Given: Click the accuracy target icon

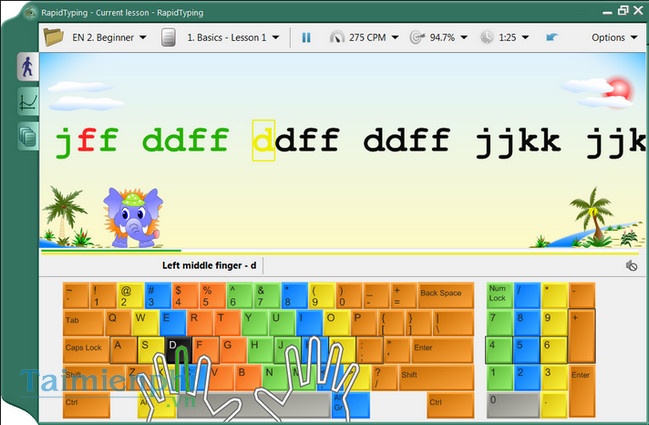Looking at the screenshot, I should 417,37.
